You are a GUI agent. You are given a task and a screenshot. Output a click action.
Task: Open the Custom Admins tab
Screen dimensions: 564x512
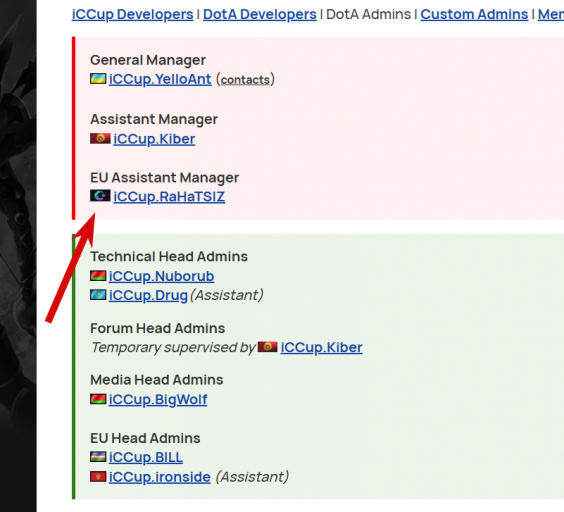coord(474,14)
